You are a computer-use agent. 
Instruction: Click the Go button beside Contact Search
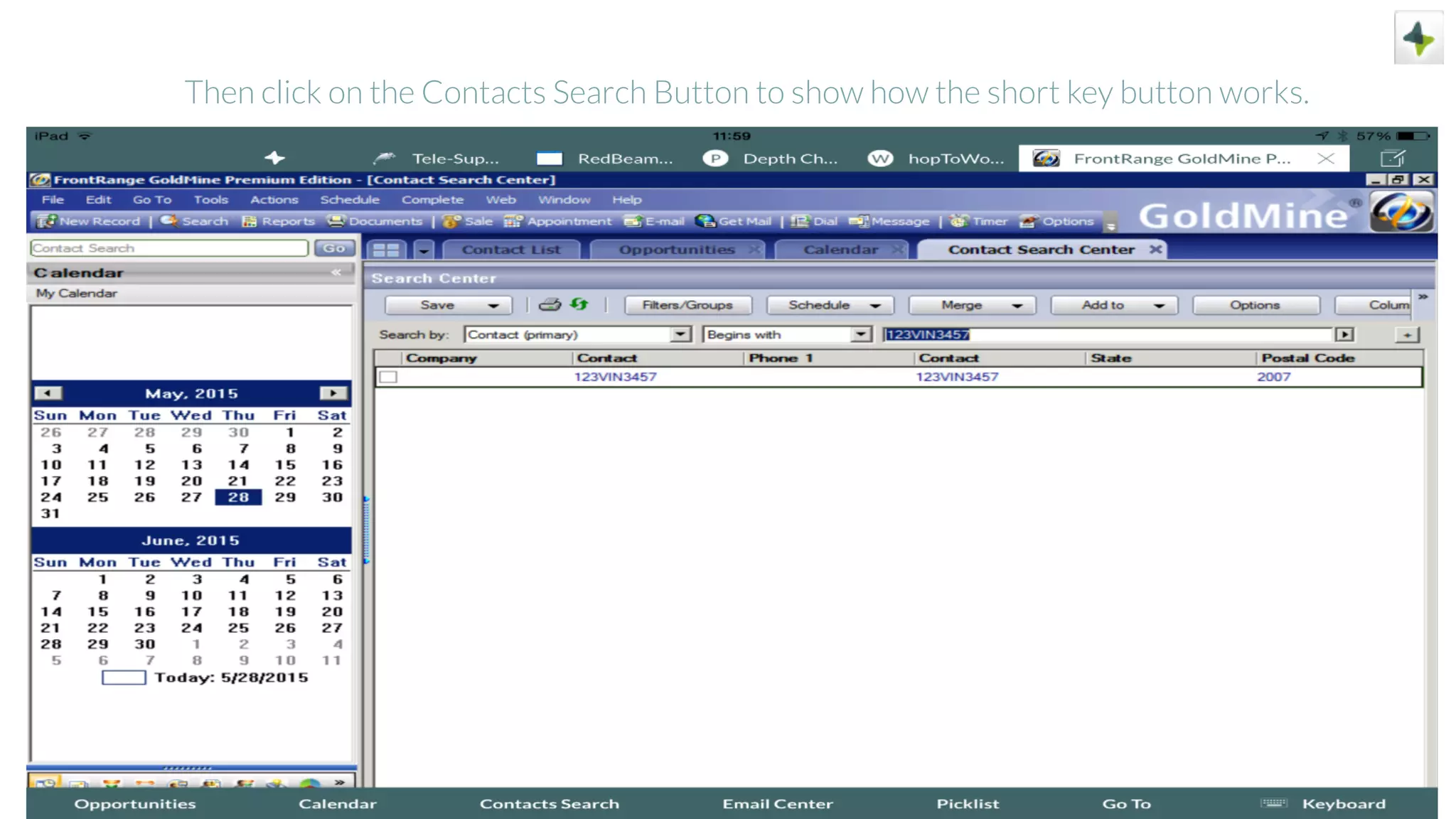(334, 248)
